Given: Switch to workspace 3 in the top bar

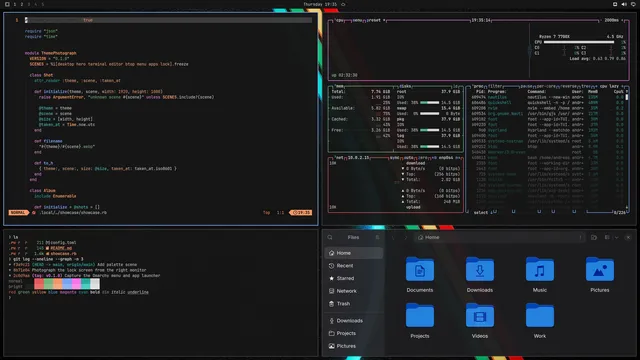Looking at the screenshot, I should 29,4.
